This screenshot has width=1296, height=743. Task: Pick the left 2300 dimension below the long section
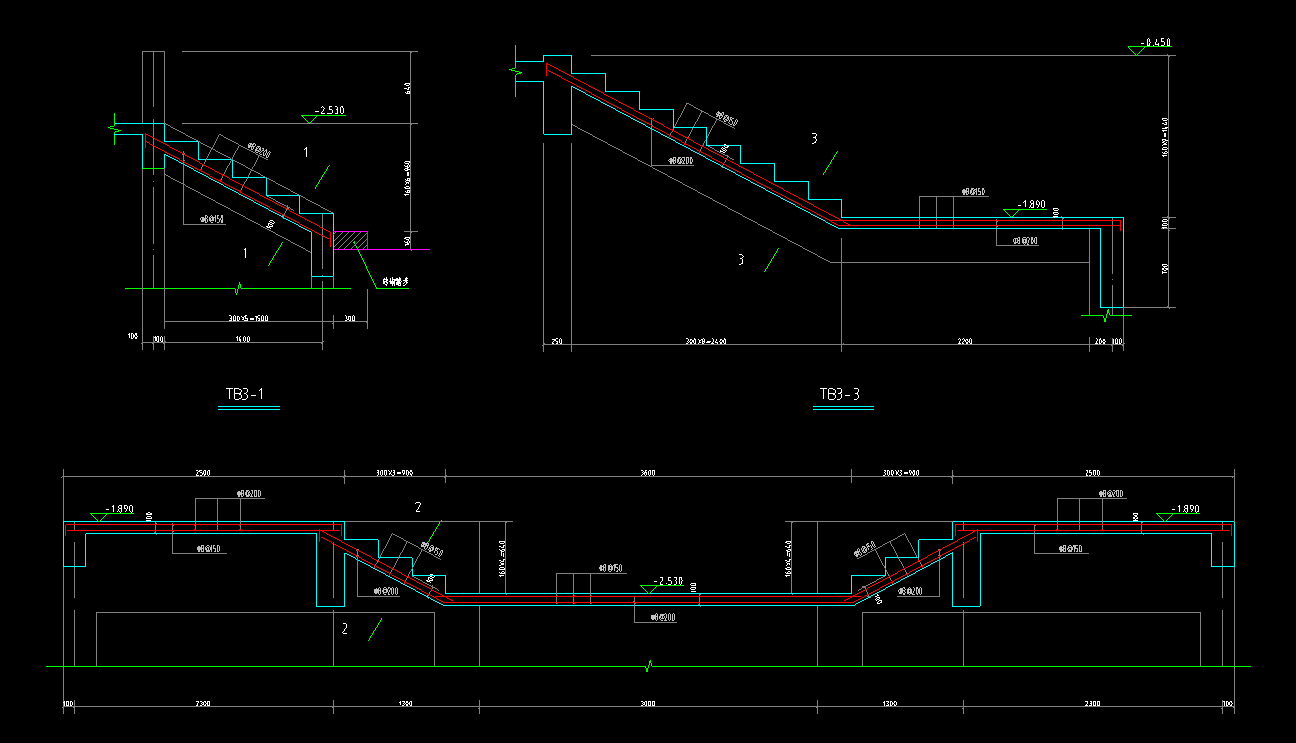click(x=203, y=704)
